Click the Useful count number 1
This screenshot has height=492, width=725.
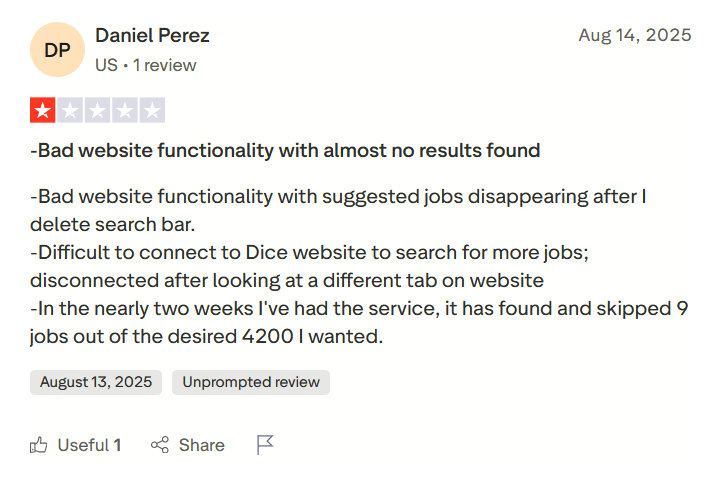pyautogui.click(x=117, y=445)
